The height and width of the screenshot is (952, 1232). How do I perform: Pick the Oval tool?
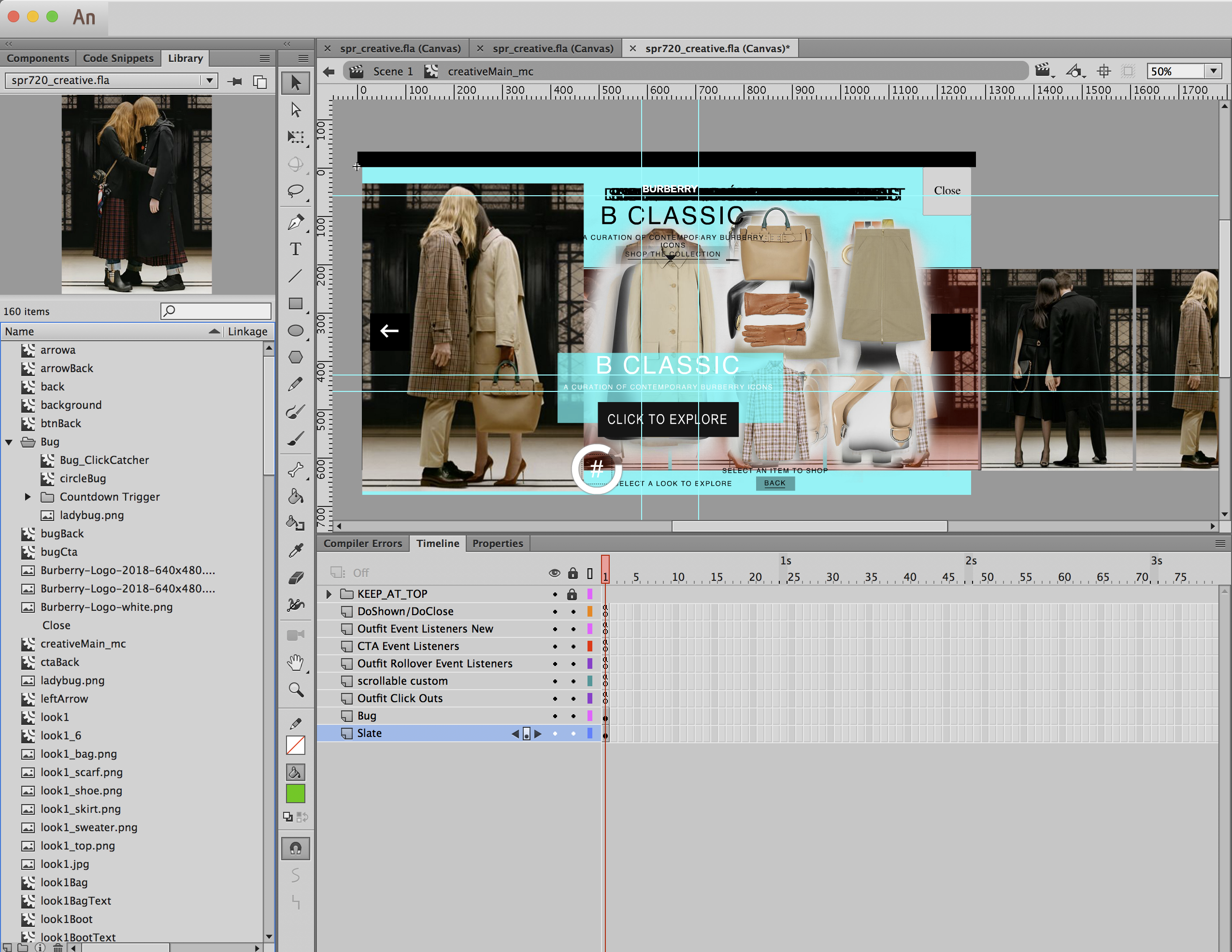tap(295, 331)
